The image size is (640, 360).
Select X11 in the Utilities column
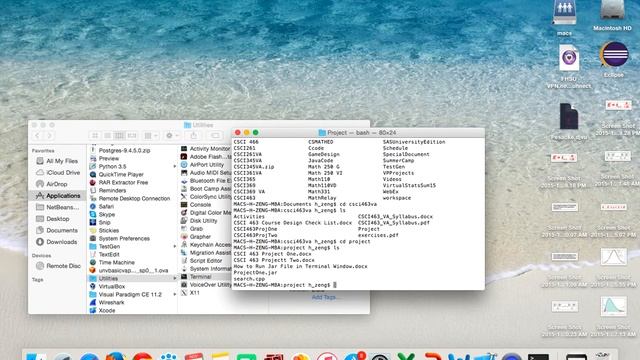(x=195, y=293)
